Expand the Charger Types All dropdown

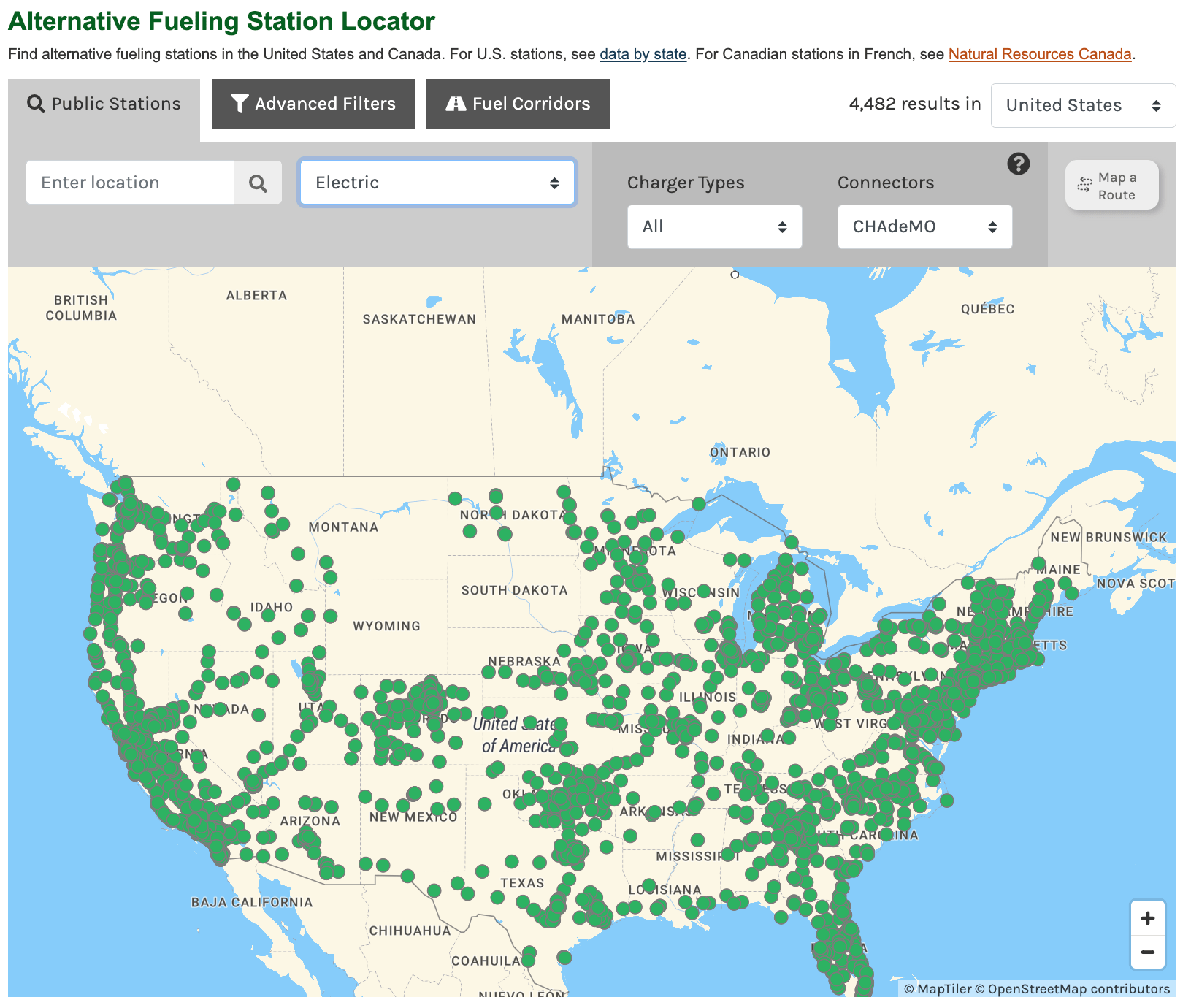click(714, 226)
